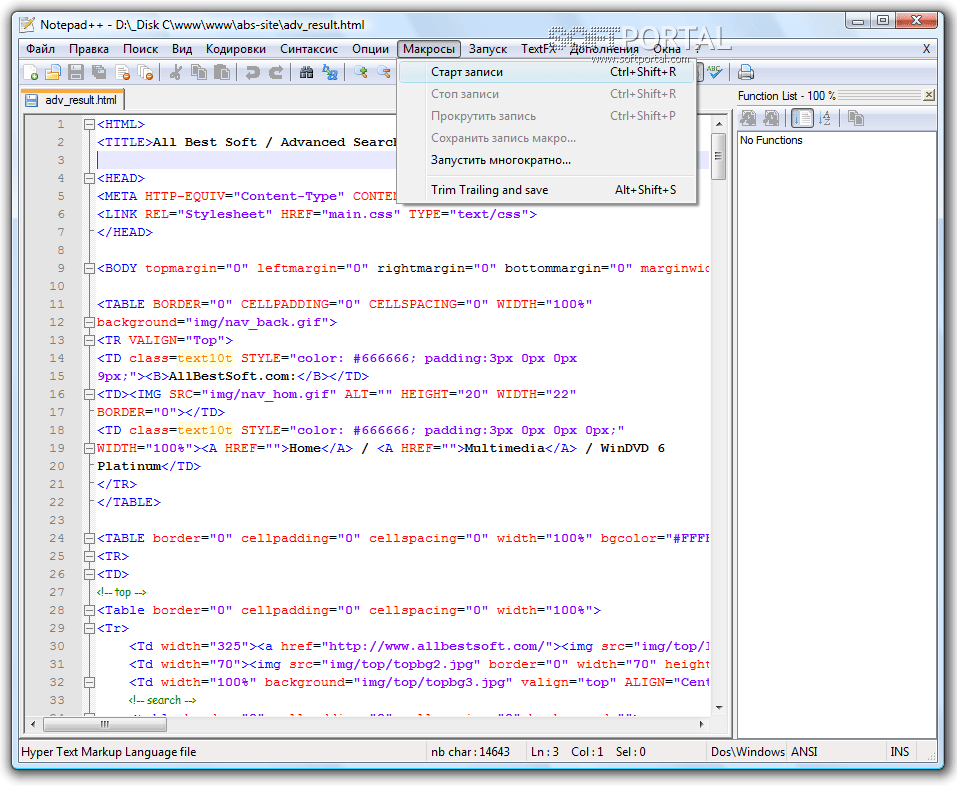
Task: Click the Cut scissors icon
Action: click(x=176, y=72)
